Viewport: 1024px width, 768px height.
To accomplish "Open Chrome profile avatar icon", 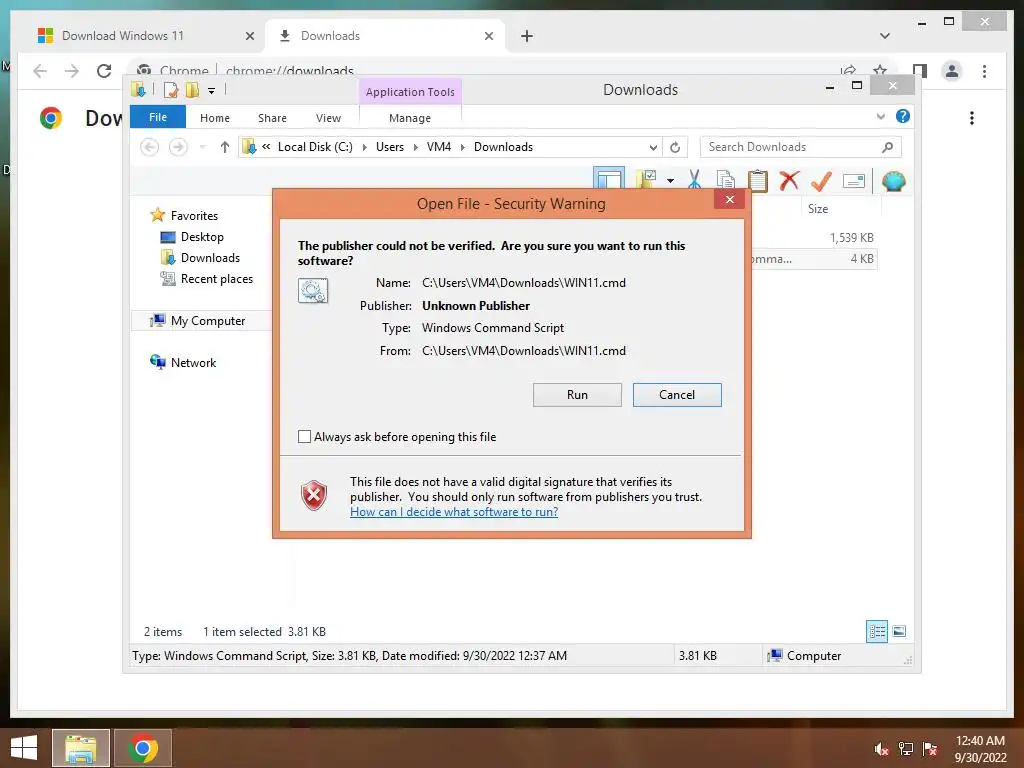I will [952, 71].
